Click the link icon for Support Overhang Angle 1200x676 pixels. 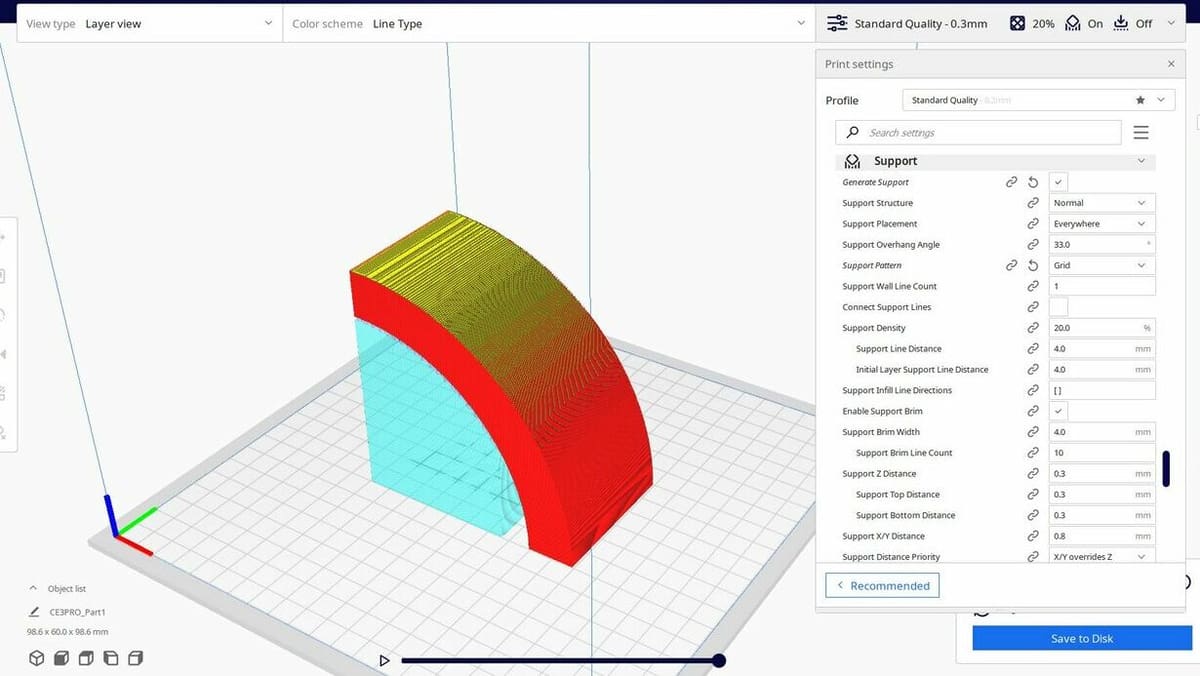(x=1033, y=244)
